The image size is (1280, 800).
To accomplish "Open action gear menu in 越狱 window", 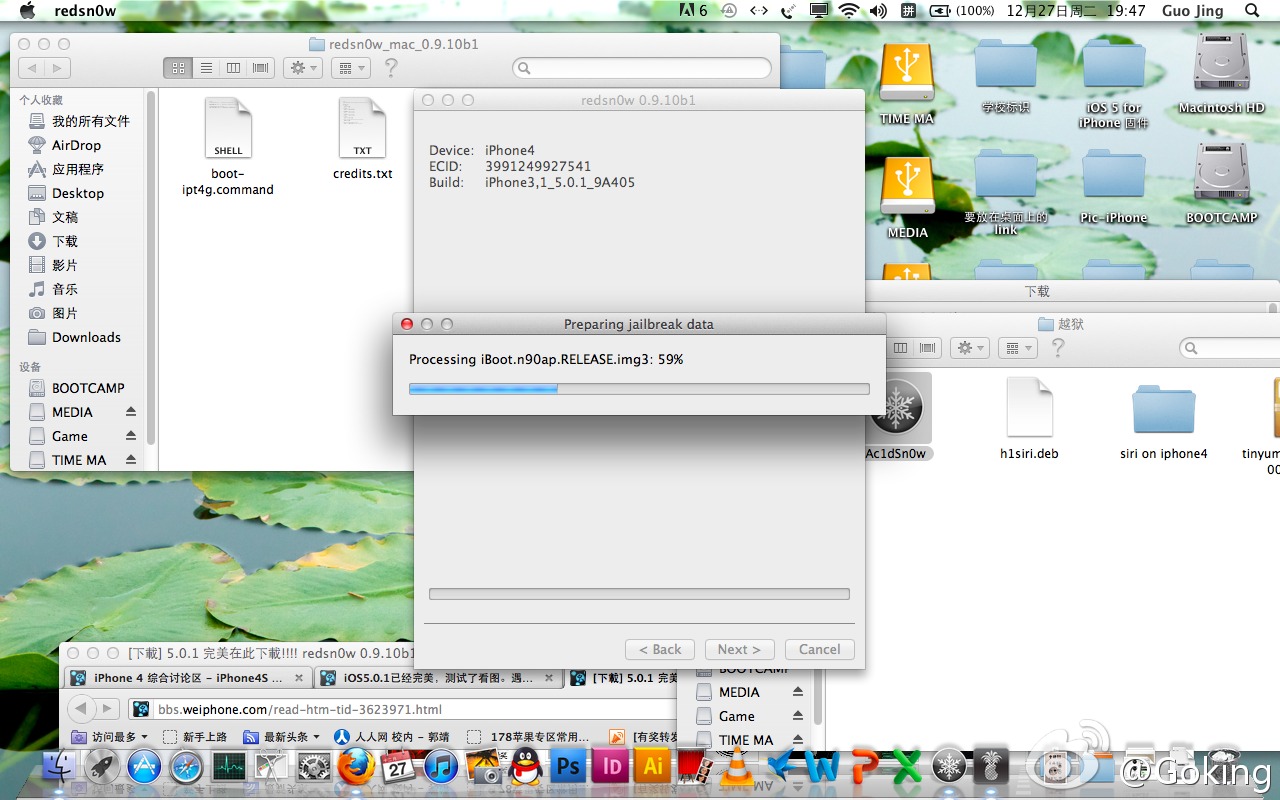I will pos(969,348).
